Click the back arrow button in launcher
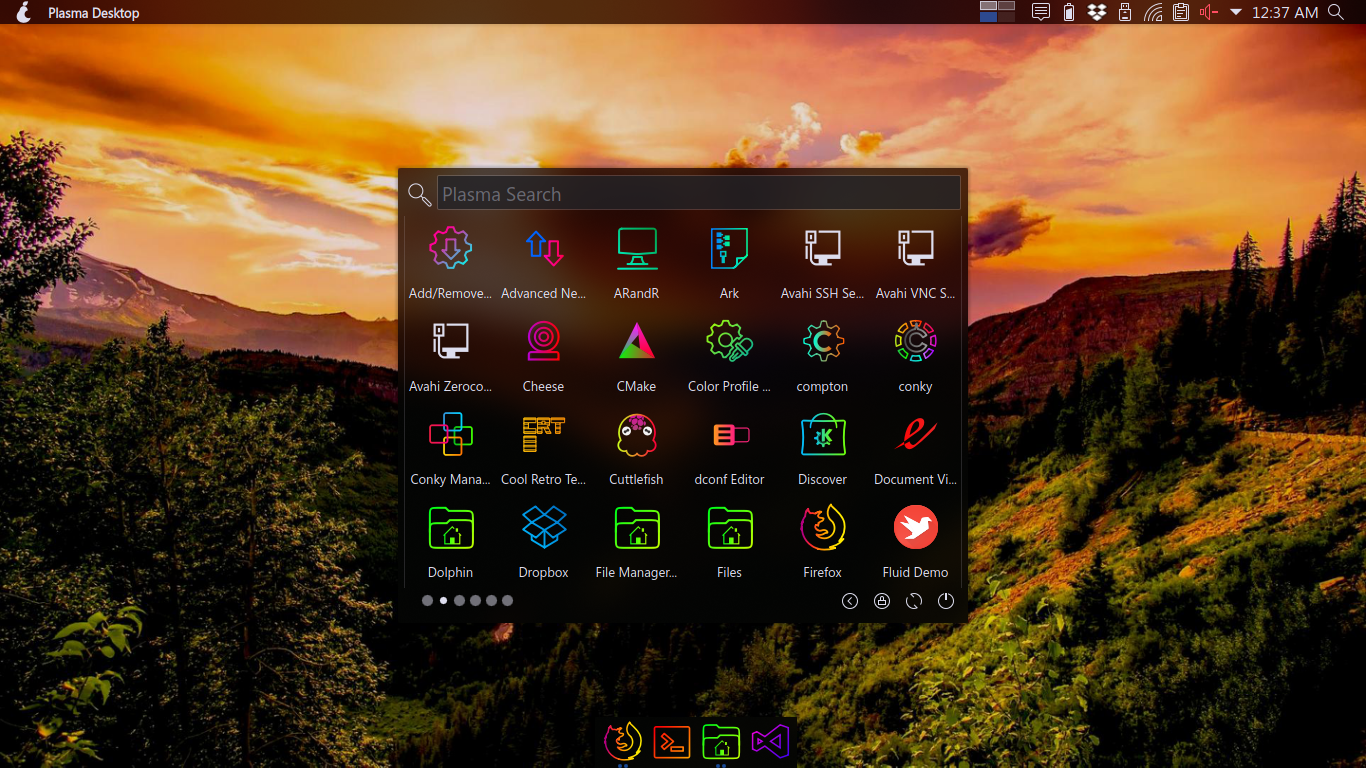 (850, 601)
